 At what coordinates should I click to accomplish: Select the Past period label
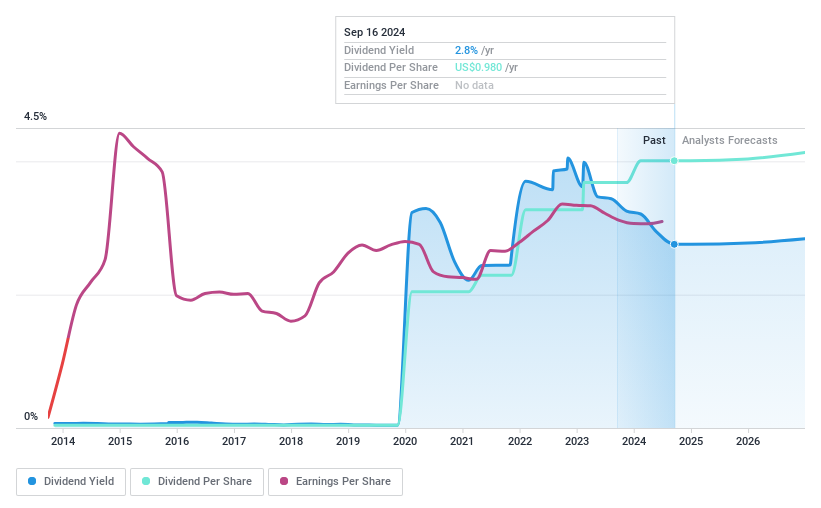coord(654,141)
